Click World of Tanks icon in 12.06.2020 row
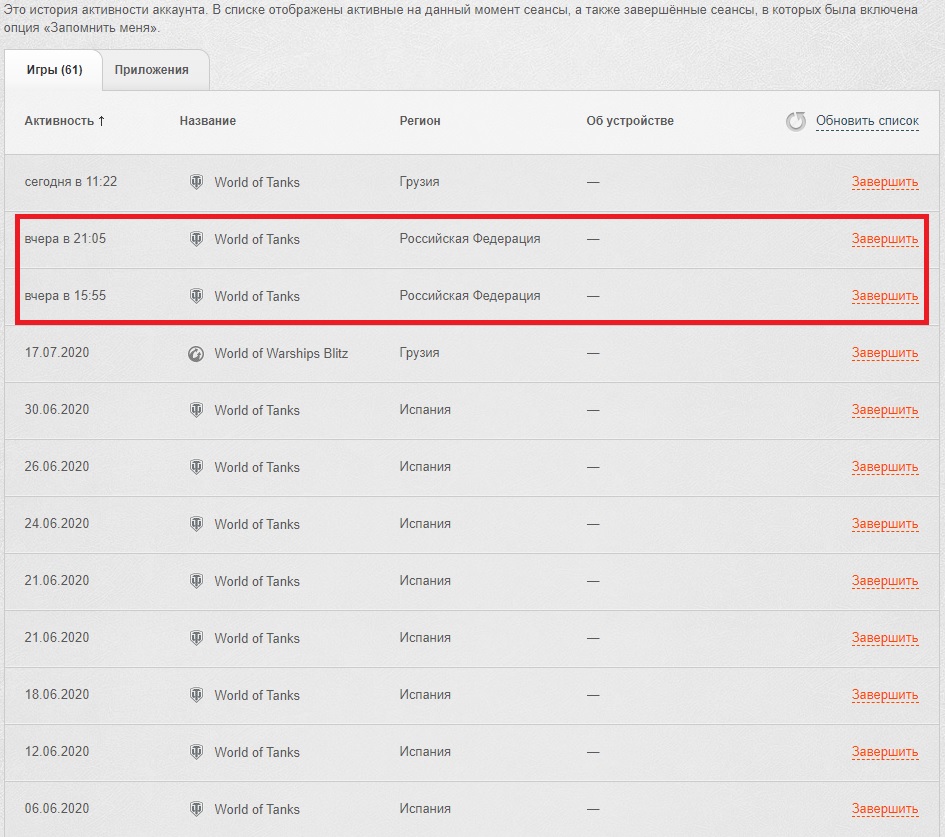The height and width of the screenshot is (837, 945). (196, 752)
